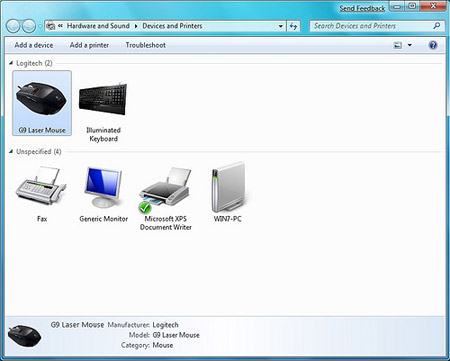Click the control panel icon in address bar
The width and height of the screenshot is (450, 361).
tap(50, 26)
